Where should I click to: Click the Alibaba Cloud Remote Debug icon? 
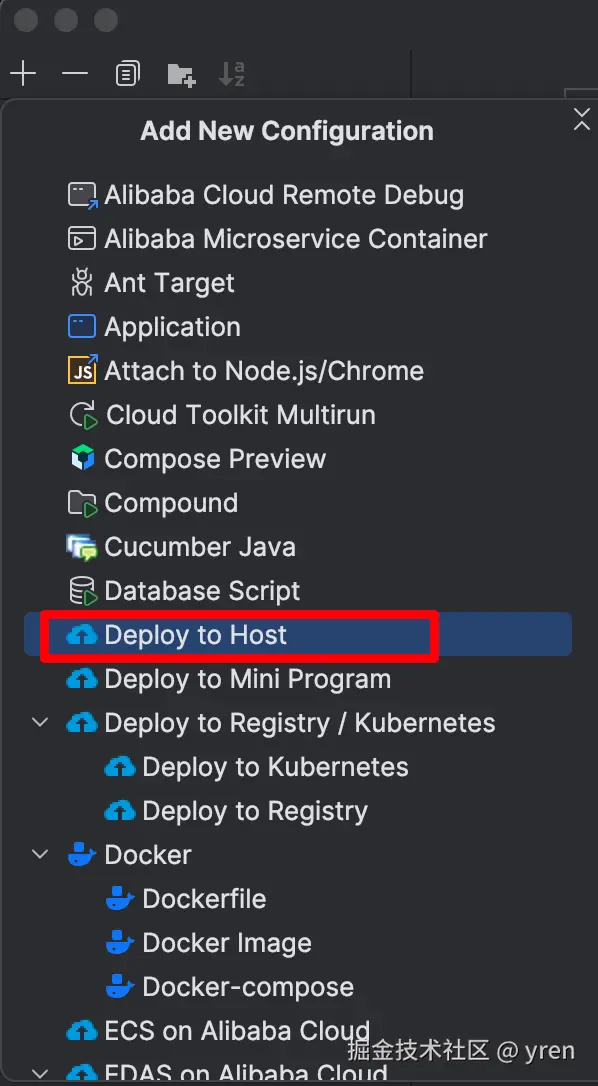click(x=82, y=195)
